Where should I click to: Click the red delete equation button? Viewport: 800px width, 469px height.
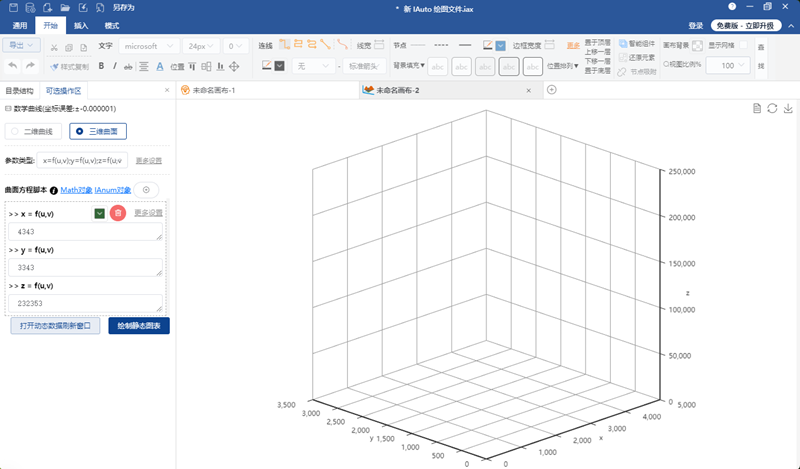point(118,213)
